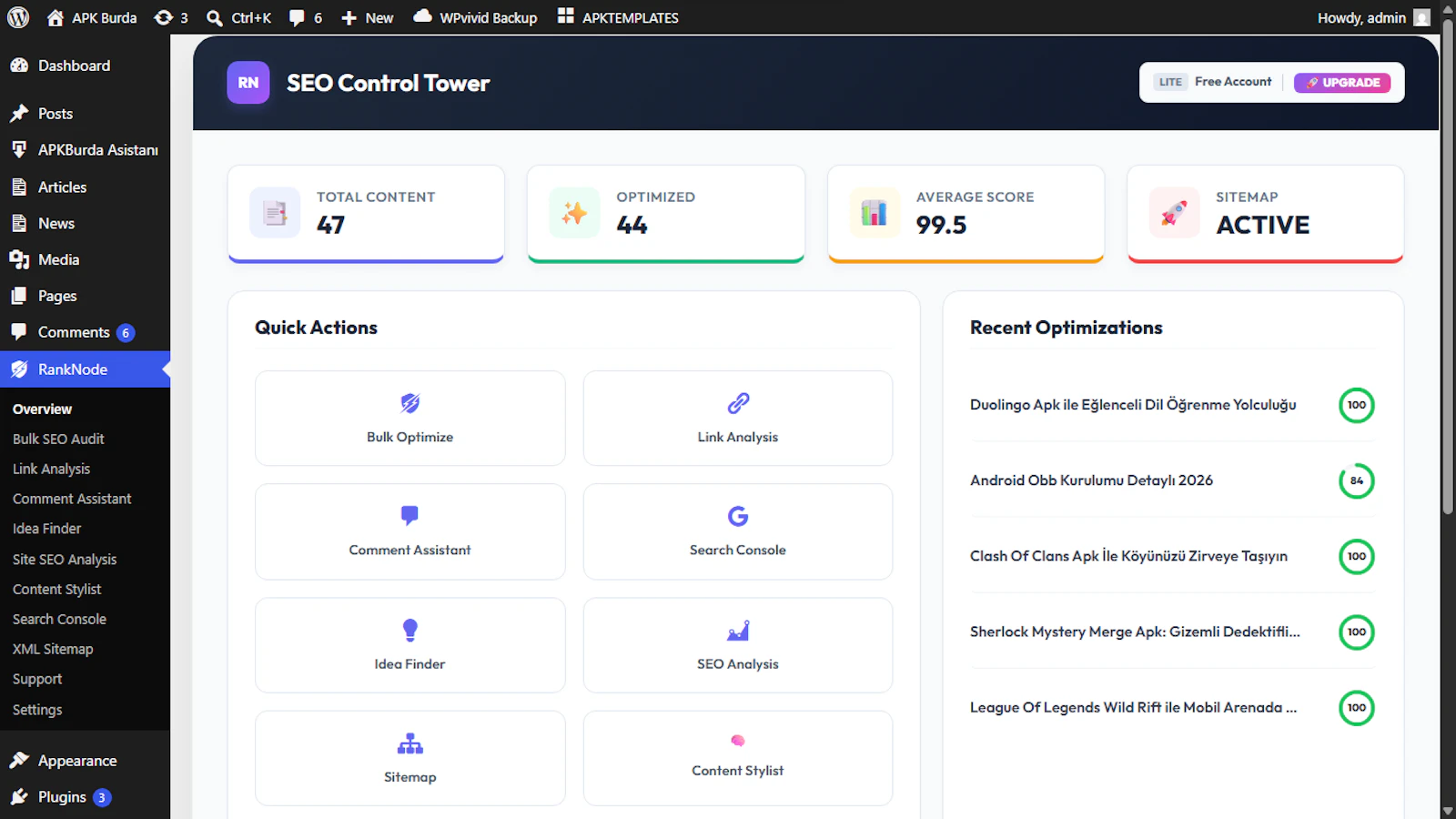Click the Sitemap hierarchy icon
This screenshot has height=819, width=1456.
[x=410, y=743]
